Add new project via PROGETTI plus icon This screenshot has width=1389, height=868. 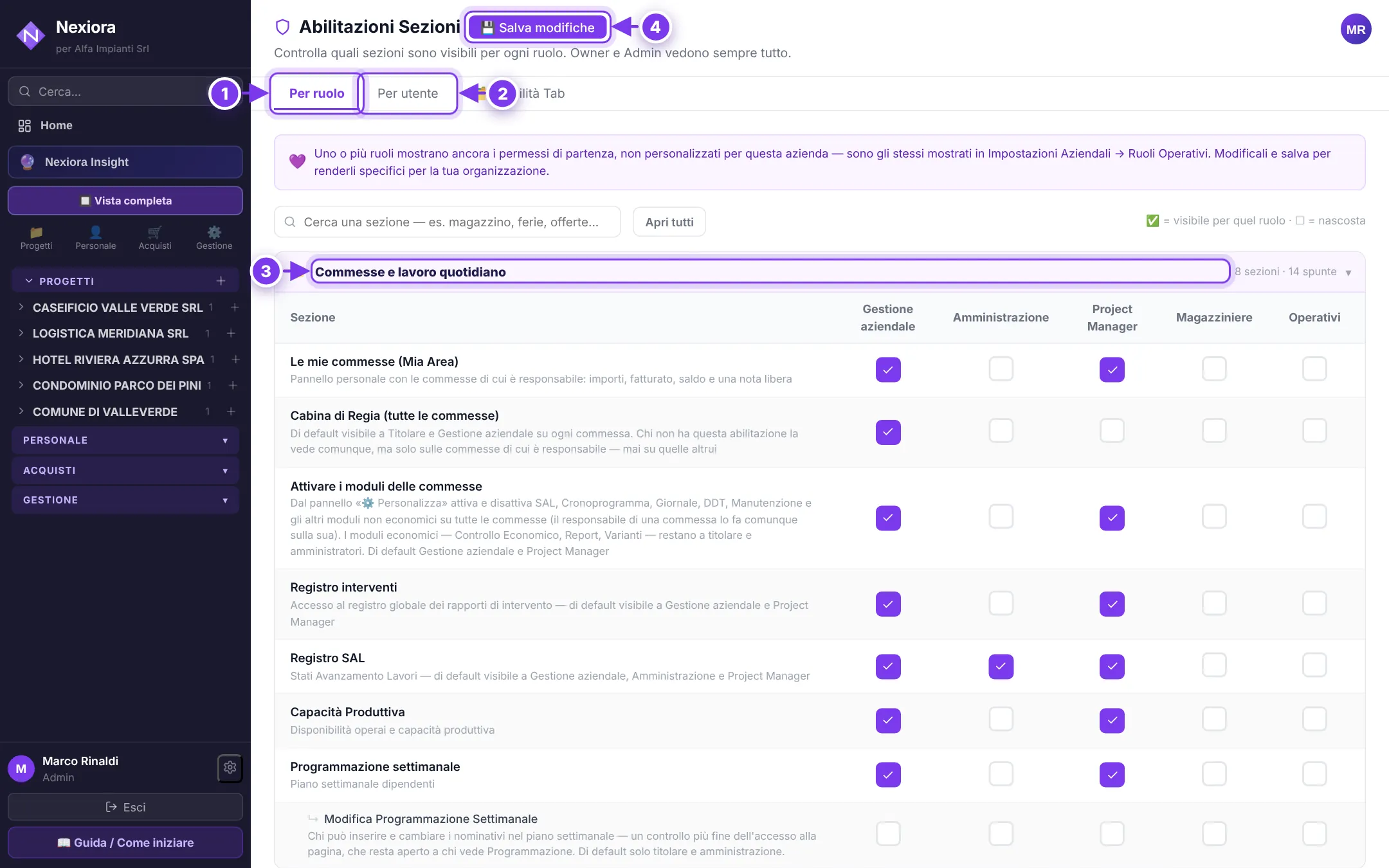pyautogui.click(x=221, y=281)
